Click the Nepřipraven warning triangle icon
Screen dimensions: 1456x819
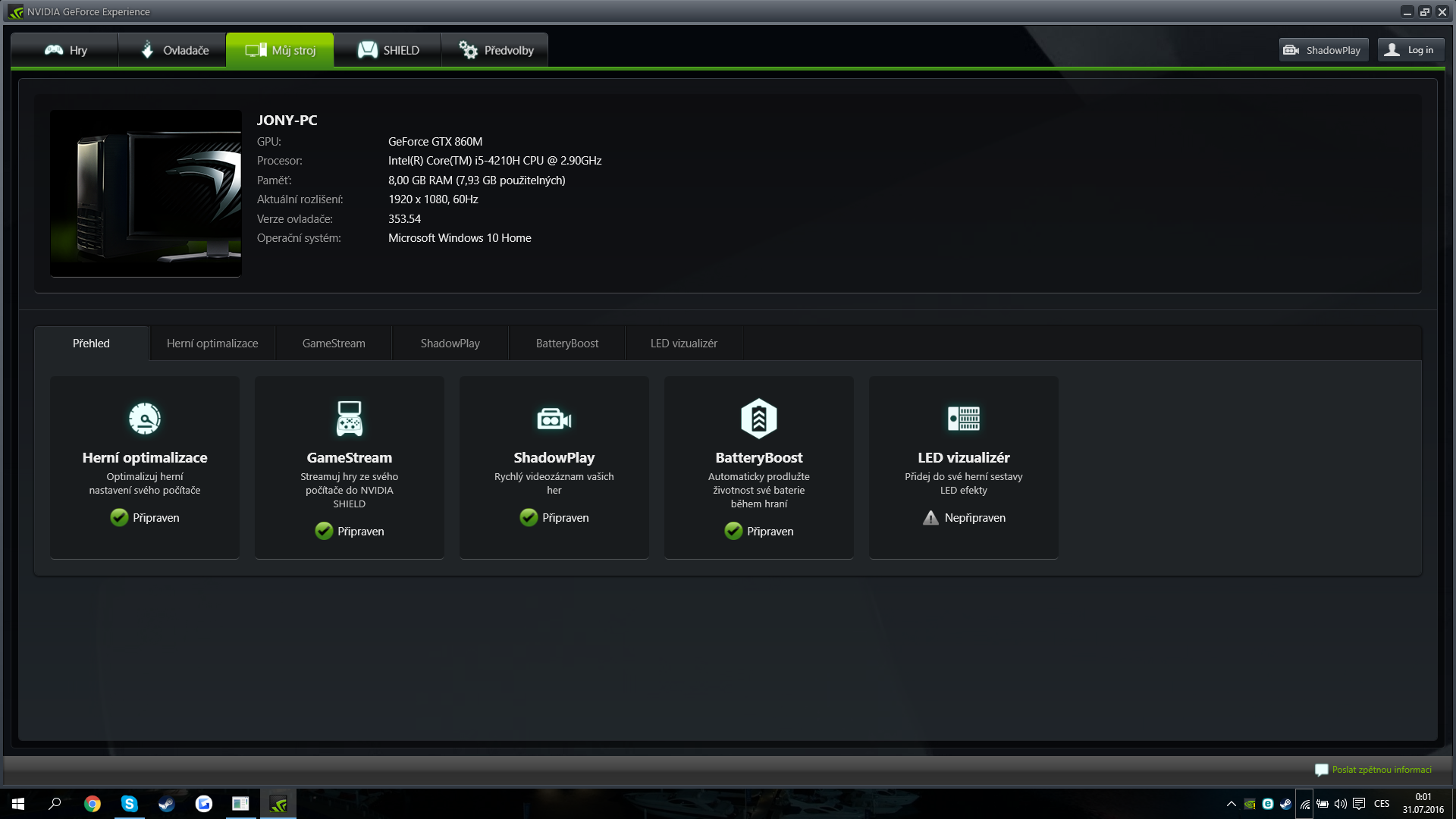pyautogui.click(x=930, y=518)
